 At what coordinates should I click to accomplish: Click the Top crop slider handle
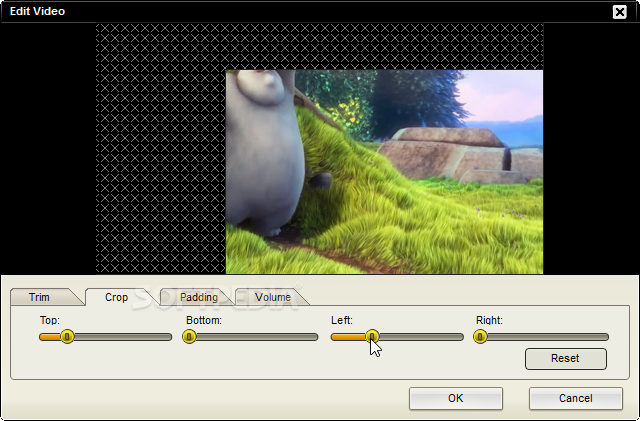[x=67, y=337]
